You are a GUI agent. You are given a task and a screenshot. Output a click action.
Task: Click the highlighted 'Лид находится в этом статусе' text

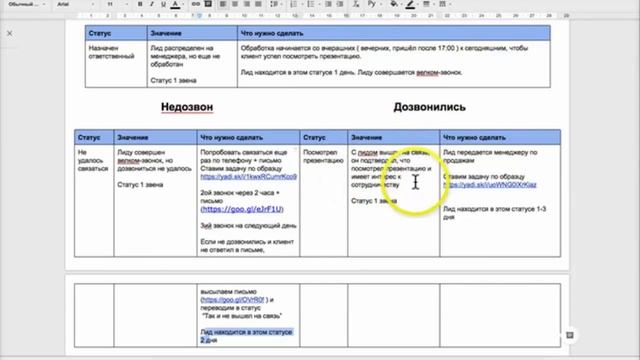(x=247, y=336)
